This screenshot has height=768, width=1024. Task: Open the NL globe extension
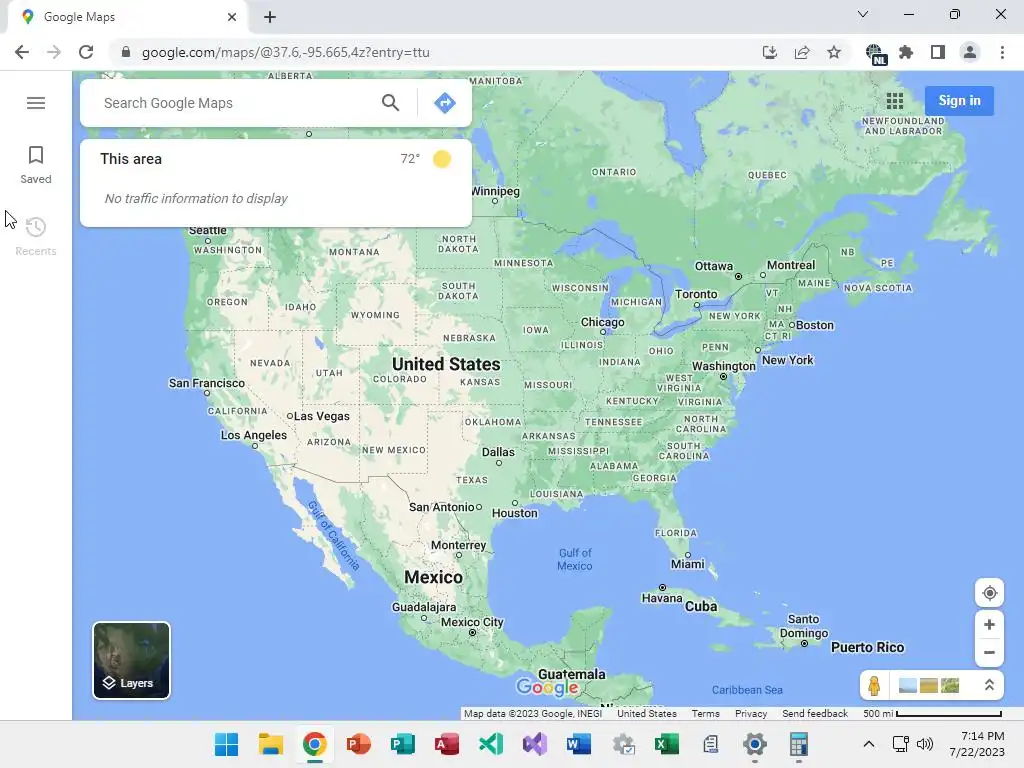pos(875,54)
